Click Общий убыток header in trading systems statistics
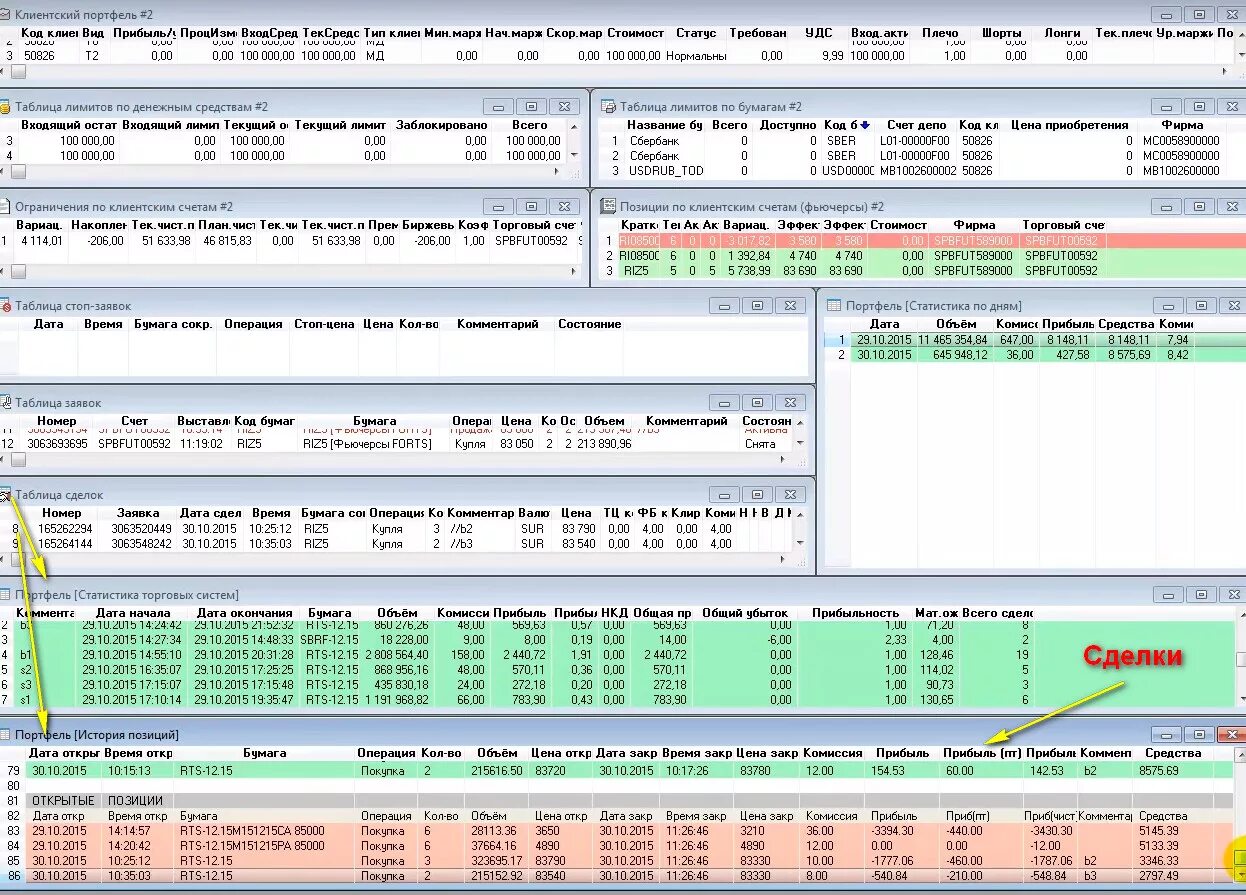1246x895 pixels. click(x=745, y=613)
